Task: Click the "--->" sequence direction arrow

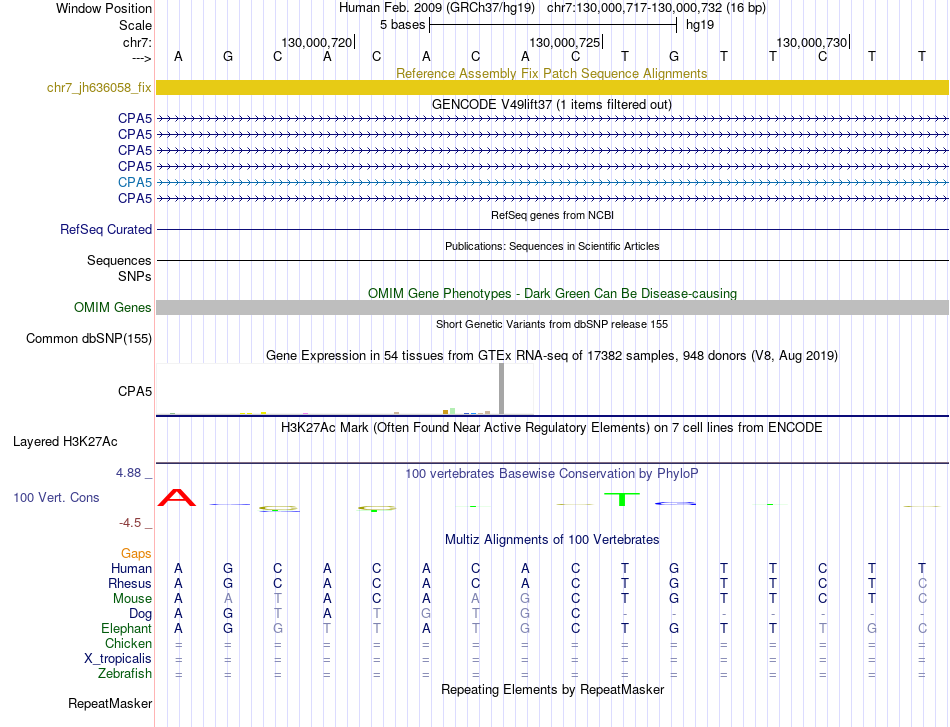Action: pos(141,58)
